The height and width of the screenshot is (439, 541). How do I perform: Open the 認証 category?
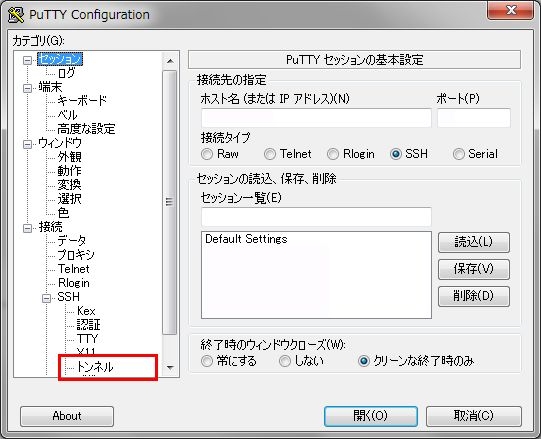click(x=88, y=325)
